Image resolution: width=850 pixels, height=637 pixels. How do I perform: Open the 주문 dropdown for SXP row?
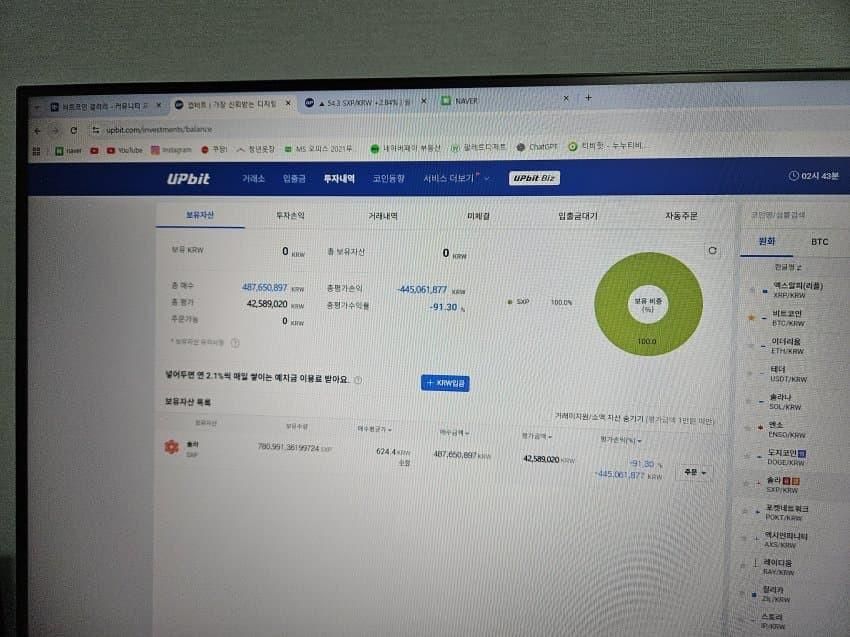coord(694,470)
